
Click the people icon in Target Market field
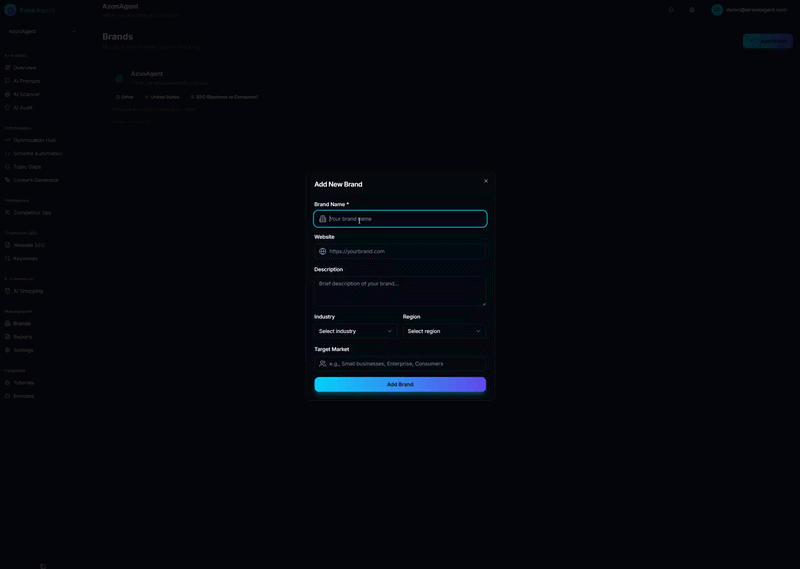point(323,364)
